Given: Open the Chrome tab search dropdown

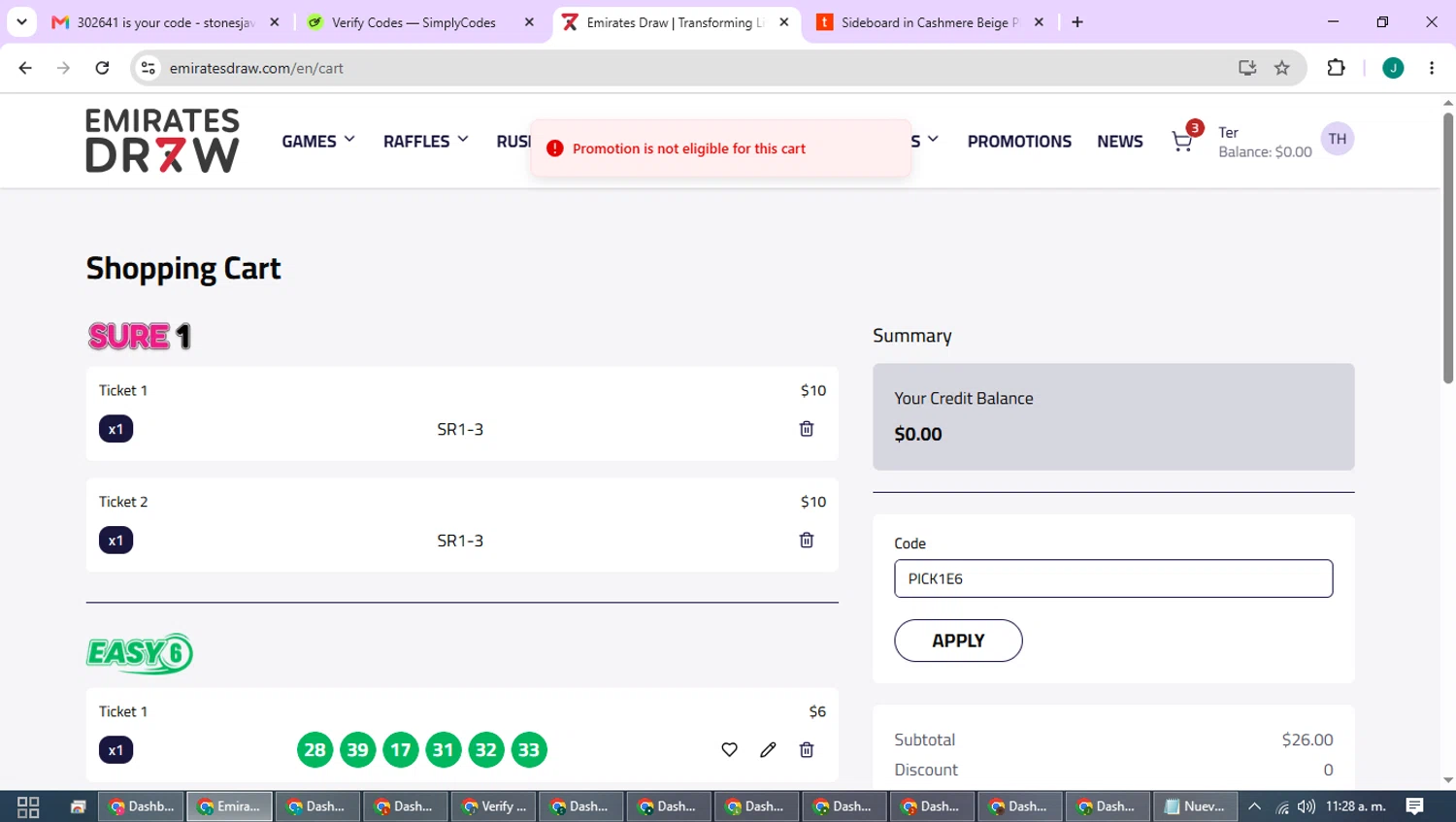Looking at the screenshot, I should pyautogui.click(x=21, y=22).
